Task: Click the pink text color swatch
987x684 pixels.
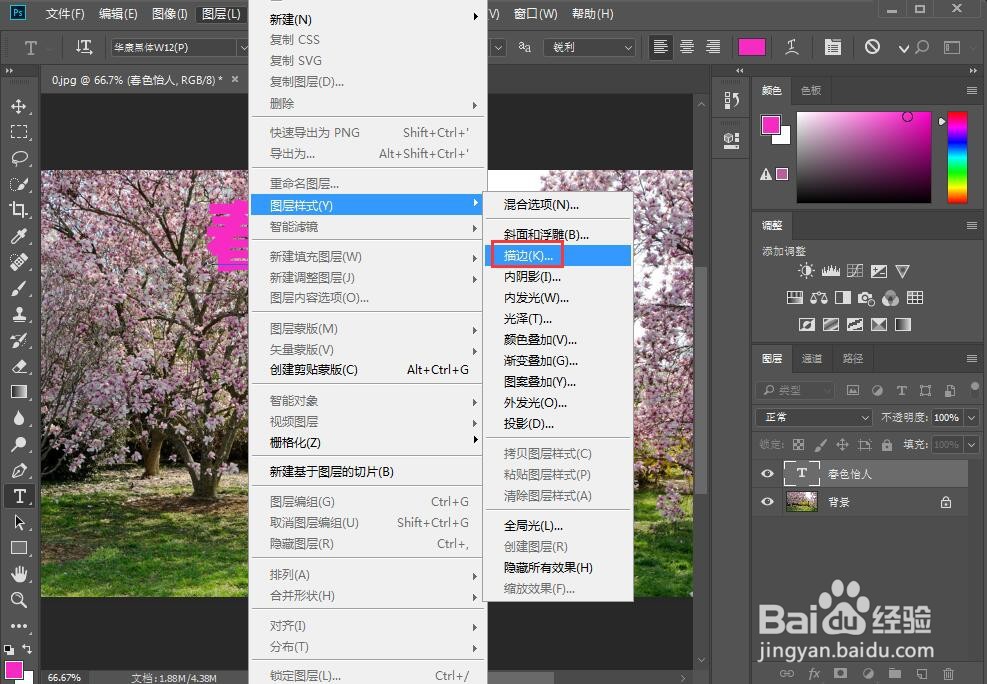Action: [751, 46]
